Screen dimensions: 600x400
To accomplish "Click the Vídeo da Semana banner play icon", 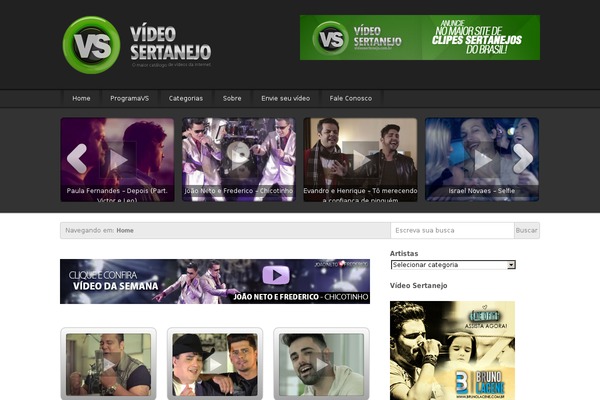I will coord(276,274).
